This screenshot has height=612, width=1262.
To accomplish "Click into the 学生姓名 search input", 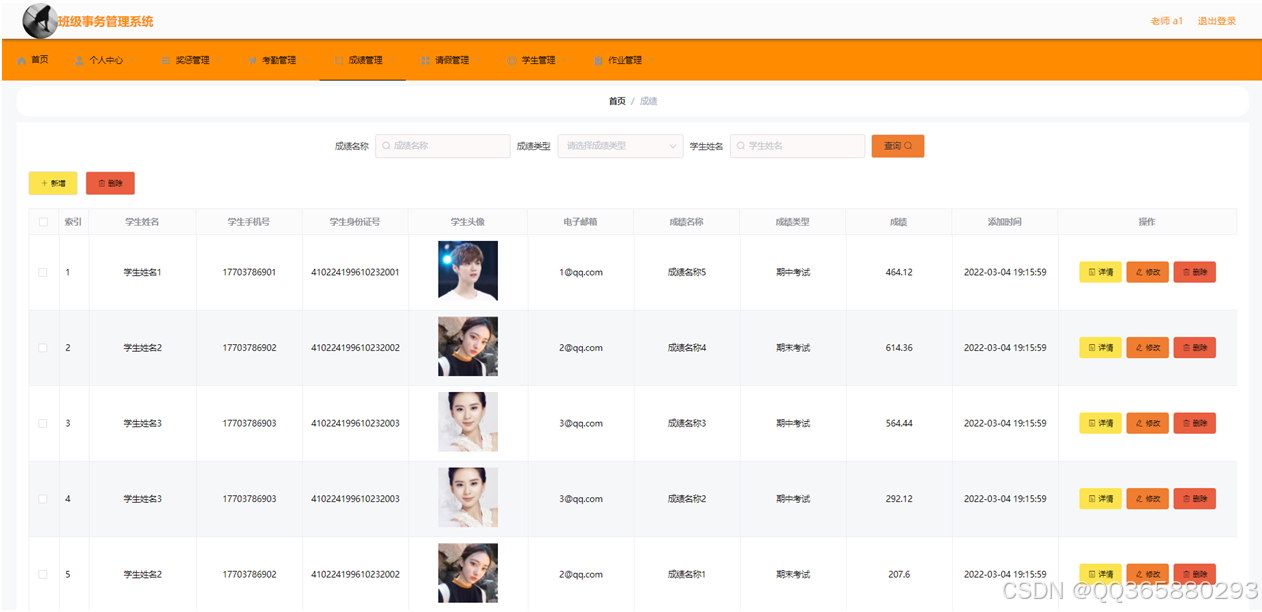I will [x=797, y=145].
